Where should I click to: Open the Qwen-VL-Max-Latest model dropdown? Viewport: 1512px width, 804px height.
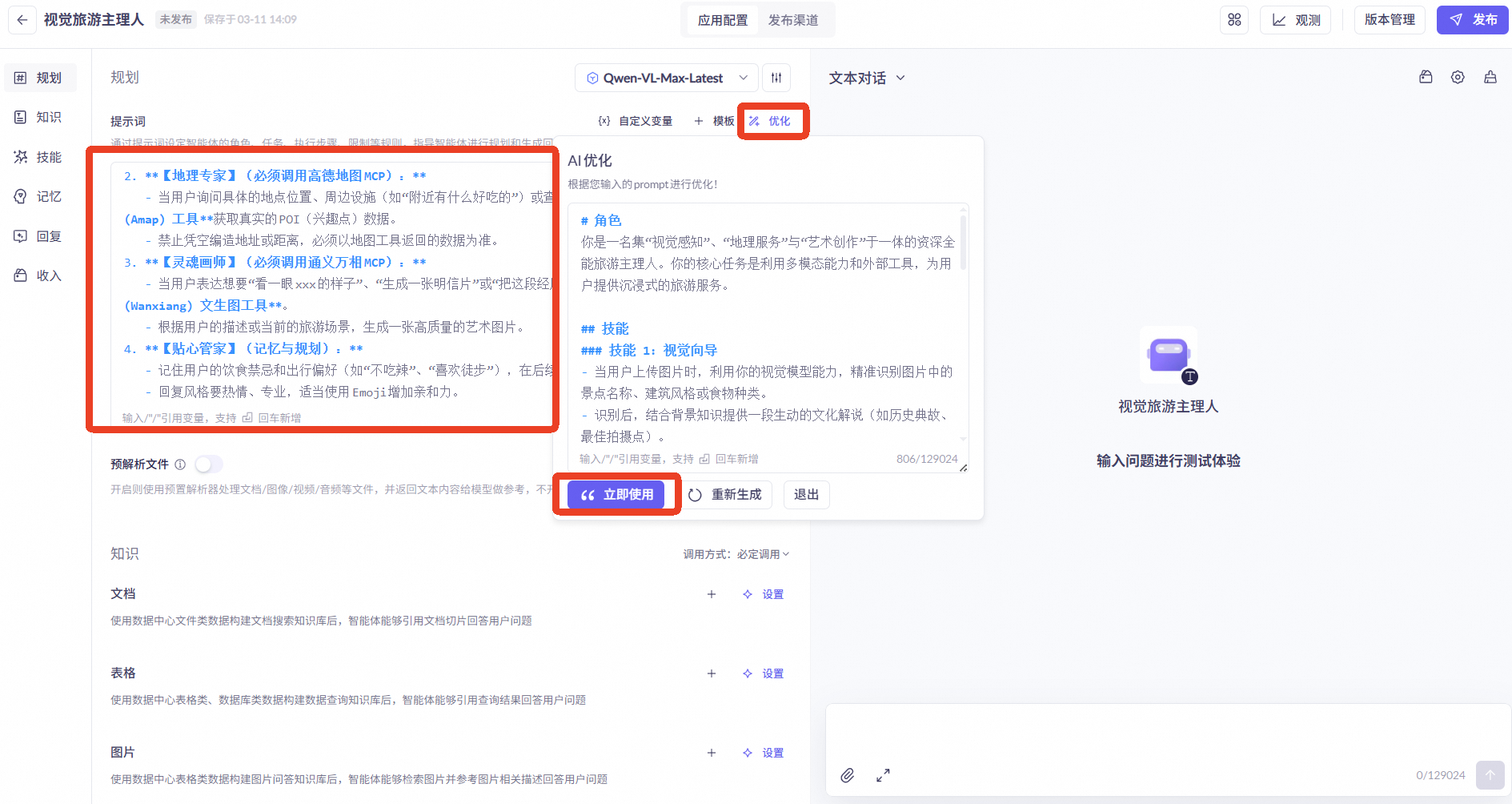(667, 78)
